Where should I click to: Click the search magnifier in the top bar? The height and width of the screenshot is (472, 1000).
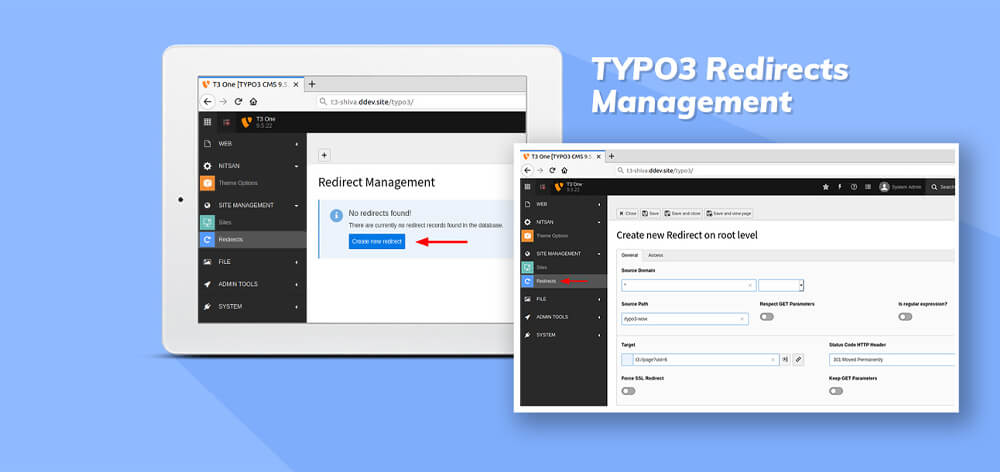pos(934,187)
